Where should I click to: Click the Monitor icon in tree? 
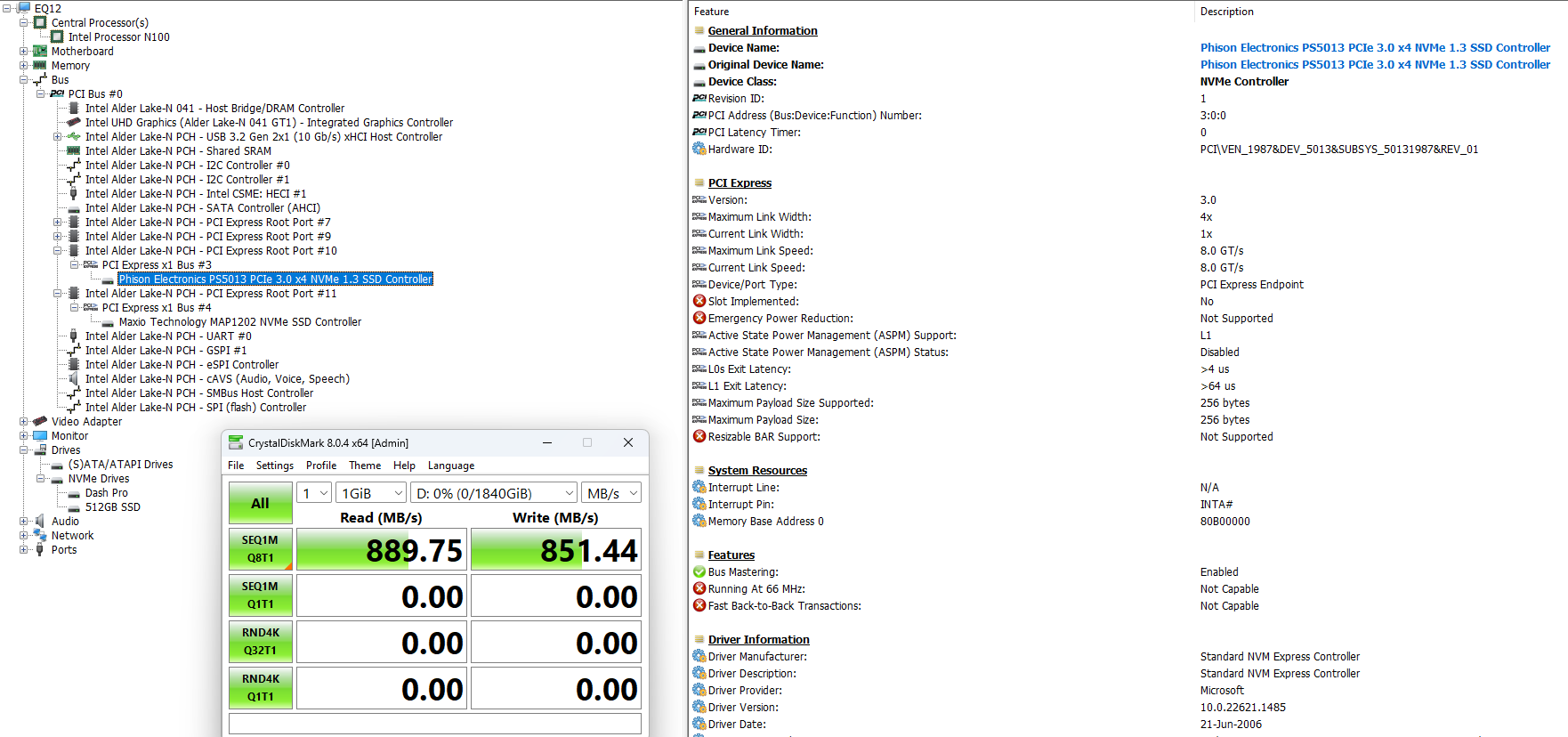click(40, 435)
